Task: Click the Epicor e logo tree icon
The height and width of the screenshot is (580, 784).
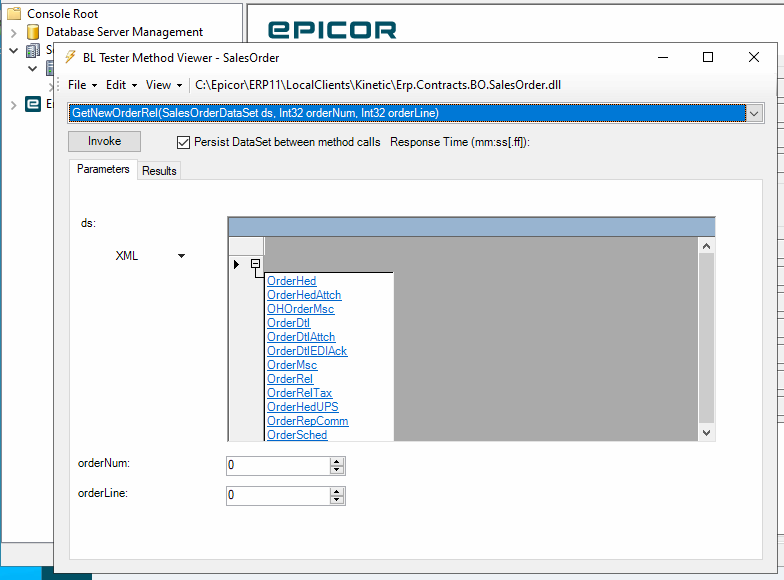Action: tap(33, 104)
